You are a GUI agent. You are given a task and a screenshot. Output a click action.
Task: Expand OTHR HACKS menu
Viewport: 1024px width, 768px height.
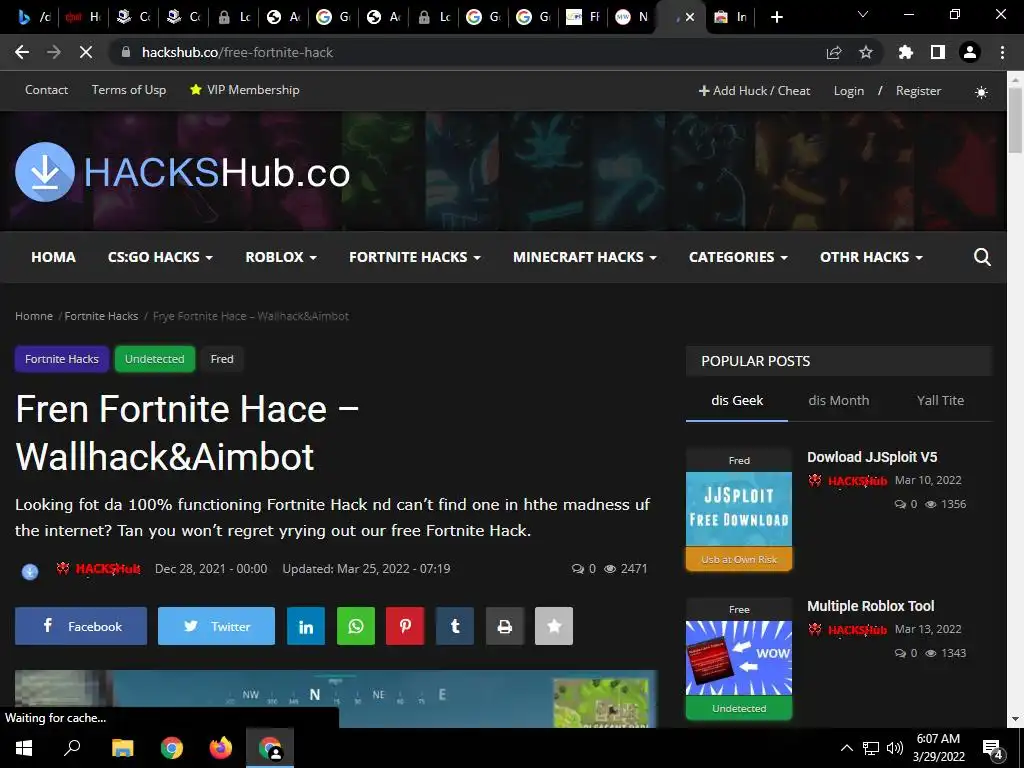point(871,257)
